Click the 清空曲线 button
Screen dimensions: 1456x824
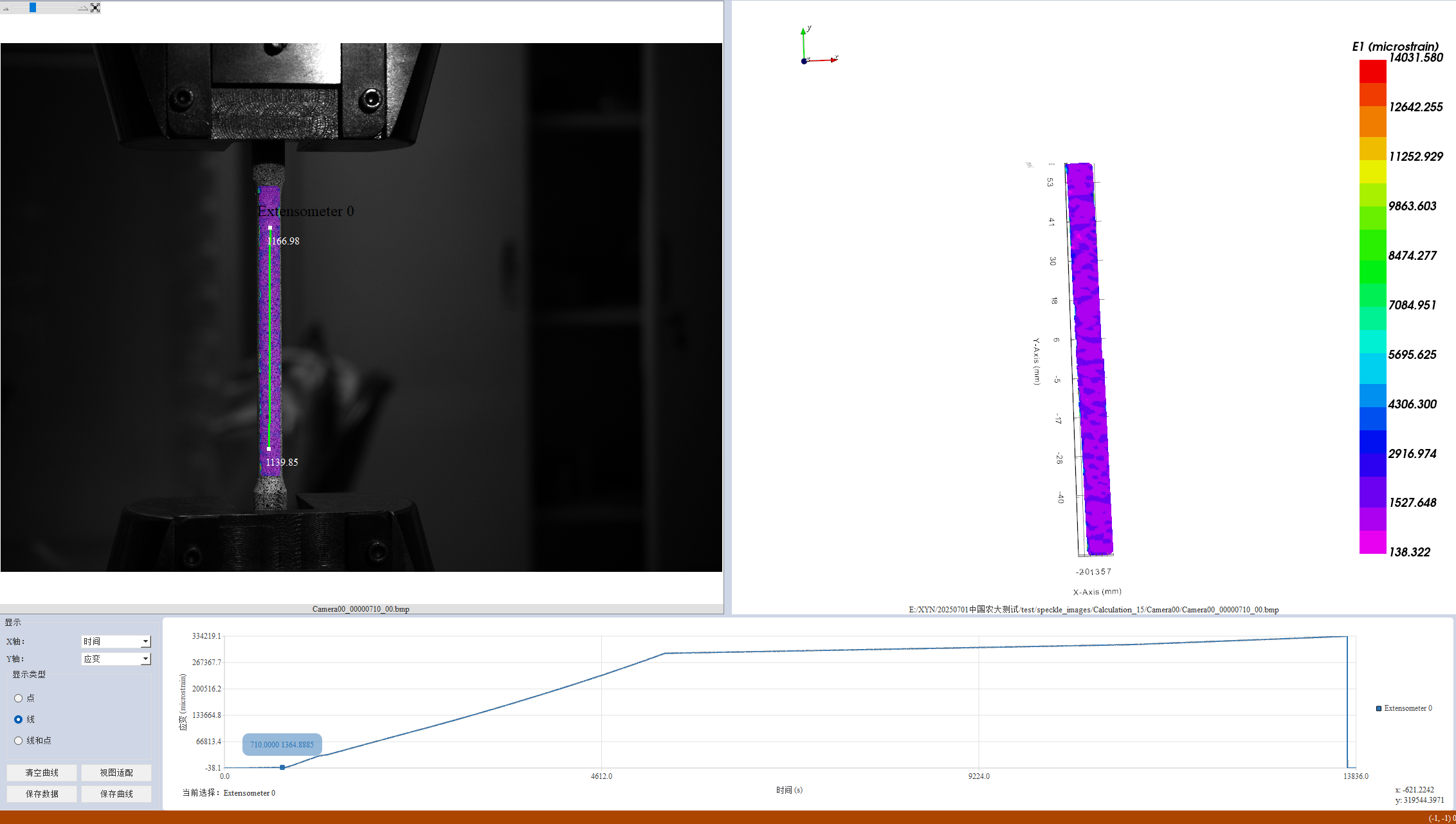42,773
